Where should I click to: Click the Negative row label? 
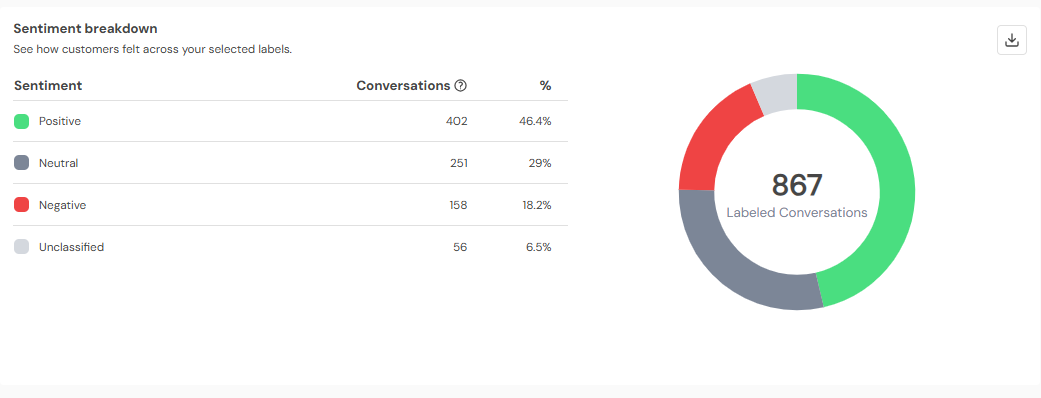pyautogui.click(x=62, y=205)
